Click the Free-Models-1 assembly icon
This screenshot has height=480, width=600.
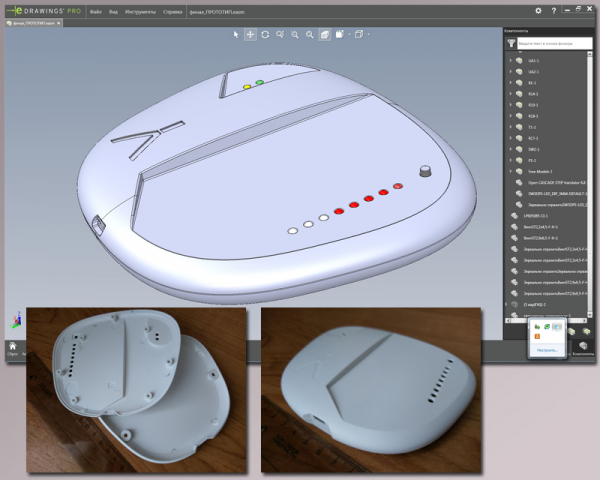click(x=519, y=171)
